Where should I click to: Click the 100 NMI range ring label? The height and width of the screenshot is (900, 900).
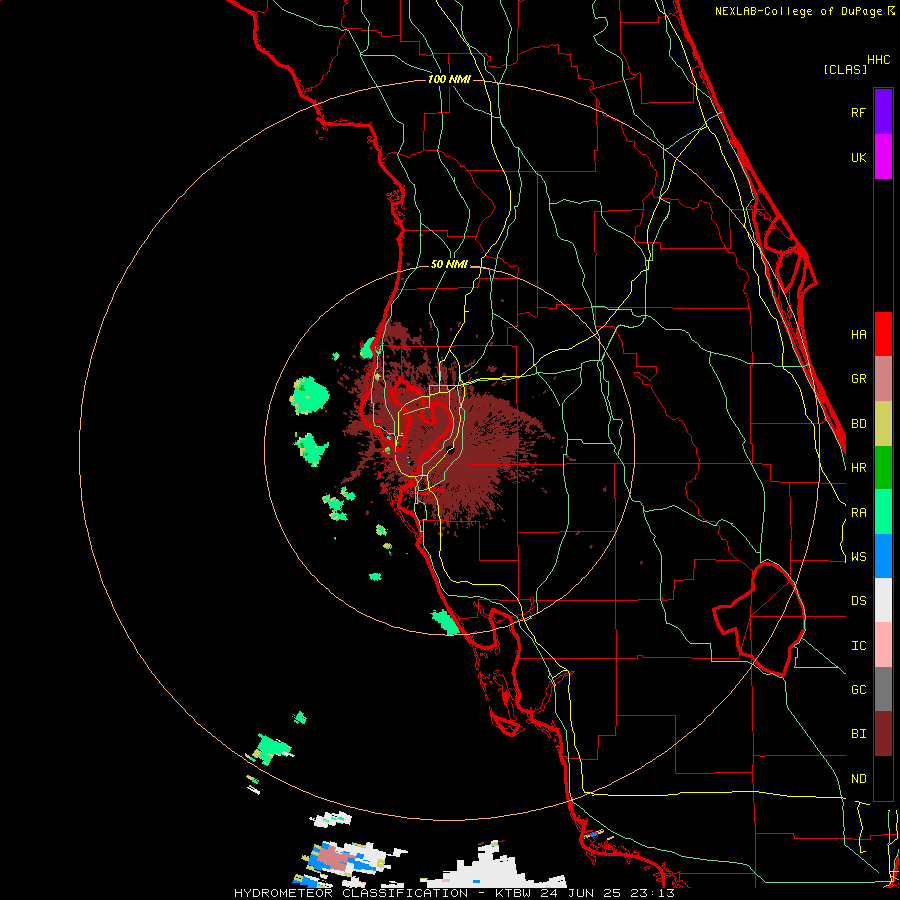(449, 79)
